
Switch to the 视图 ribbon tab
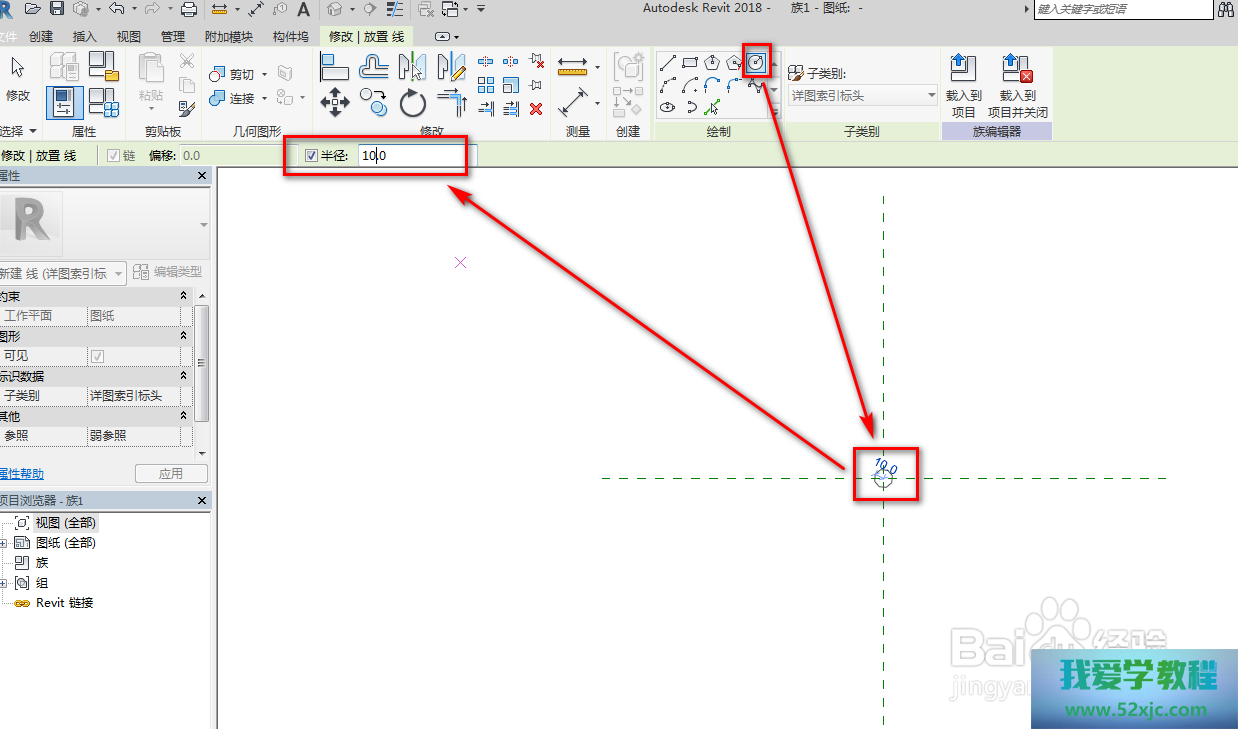coord(129,37)
